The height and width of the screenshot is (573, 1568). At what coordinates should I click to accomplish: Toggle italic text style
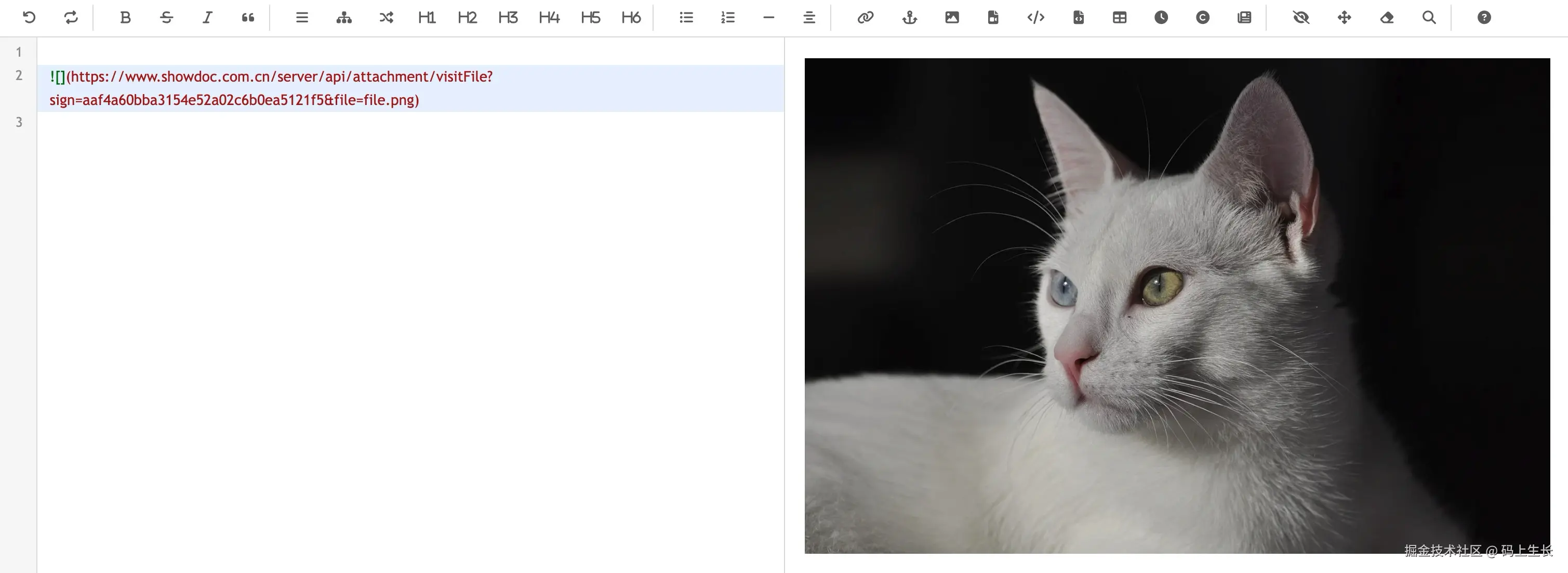coord(207,17)
